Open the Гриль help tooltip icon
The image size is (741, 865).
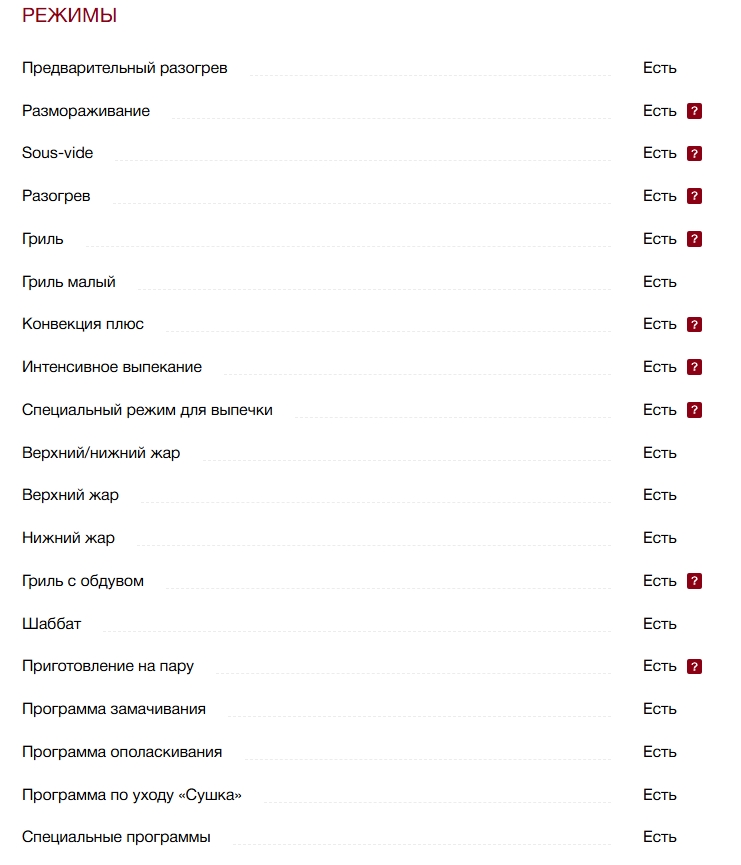tap(694, 239)
